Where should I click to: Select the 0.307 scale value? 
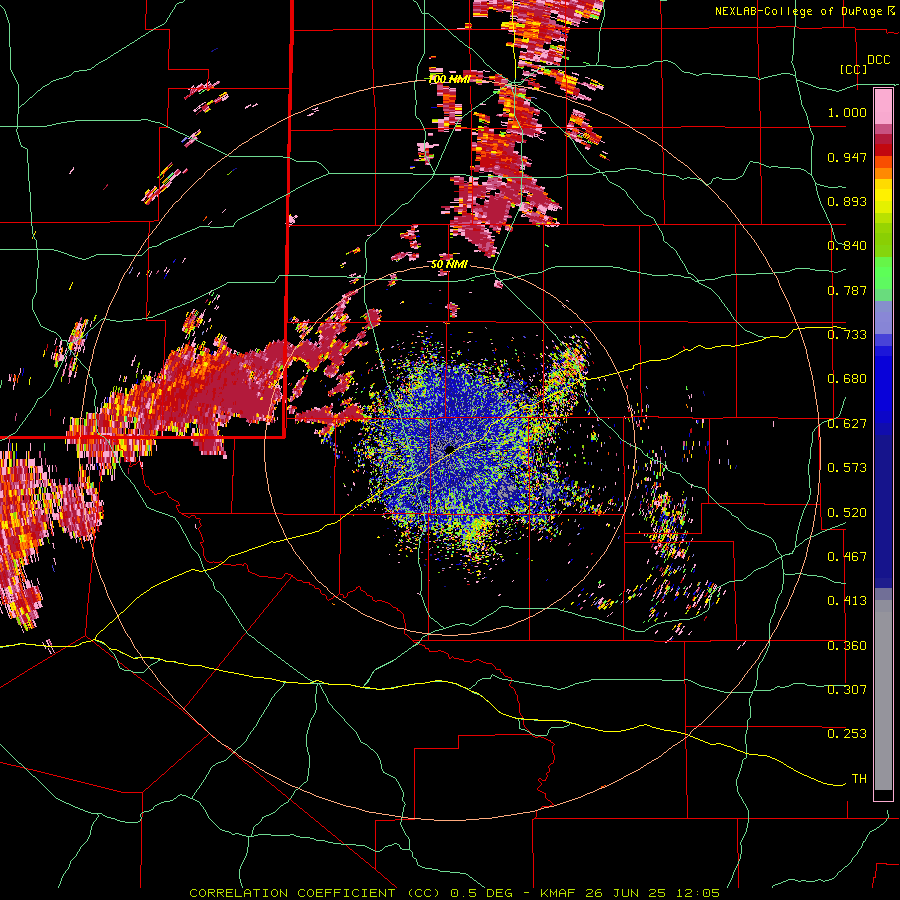(847, 690)
